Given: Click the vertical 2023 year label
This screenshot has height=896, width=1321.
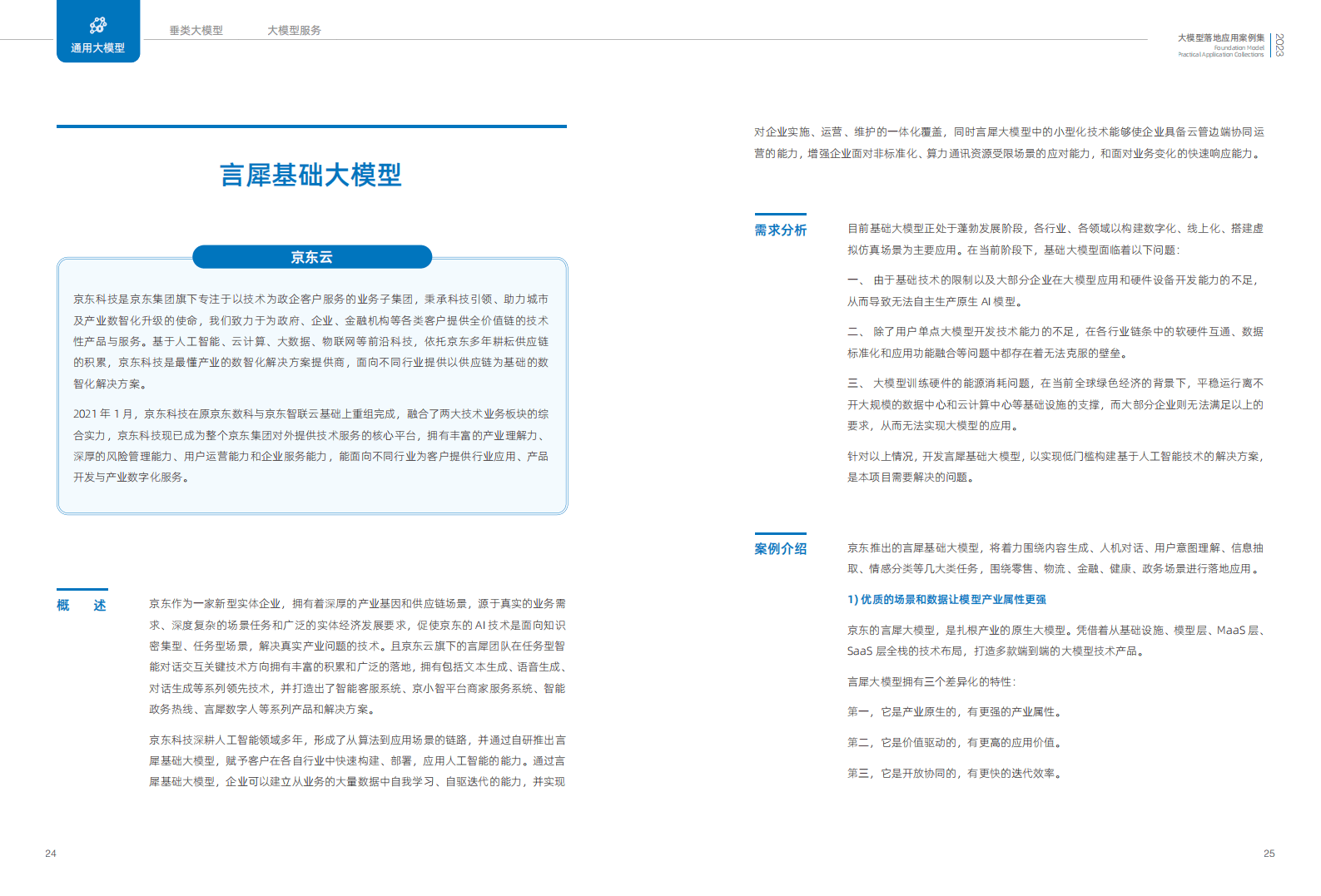Looking at the screenshot, I should click(1279, 45).
